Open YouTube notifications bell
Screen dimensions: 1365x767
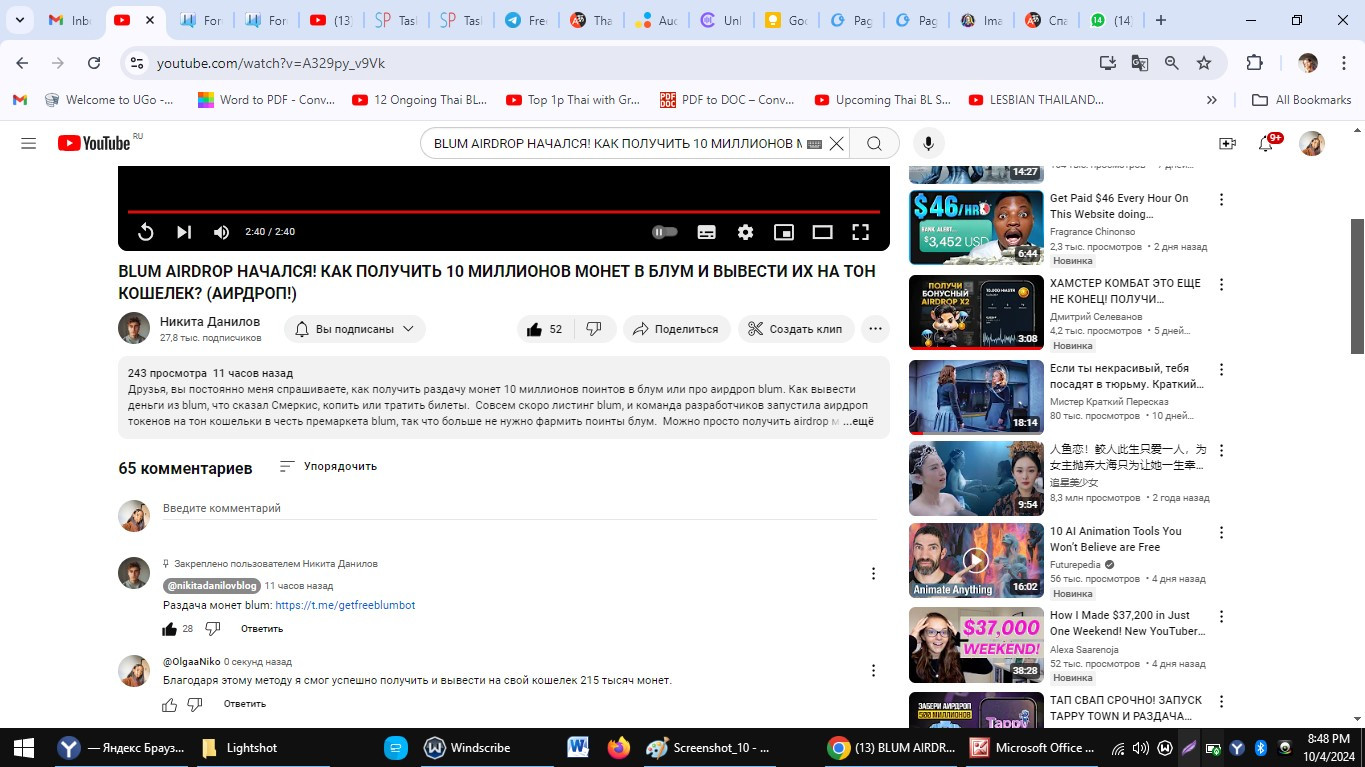(x=1266, y=144)
